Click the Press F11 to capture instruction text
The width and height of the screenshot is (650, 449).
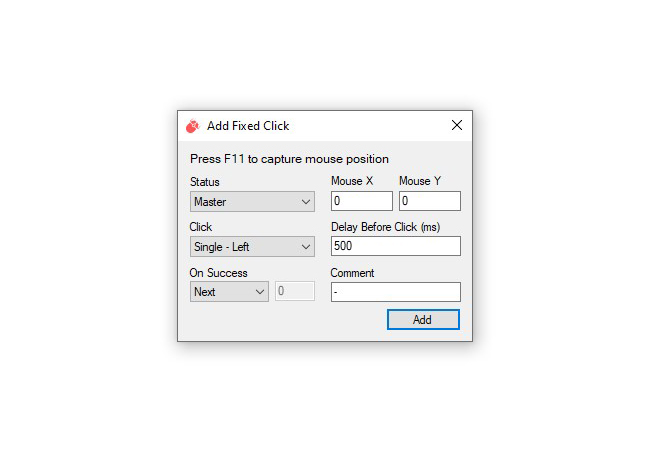[x=289, y=159]
